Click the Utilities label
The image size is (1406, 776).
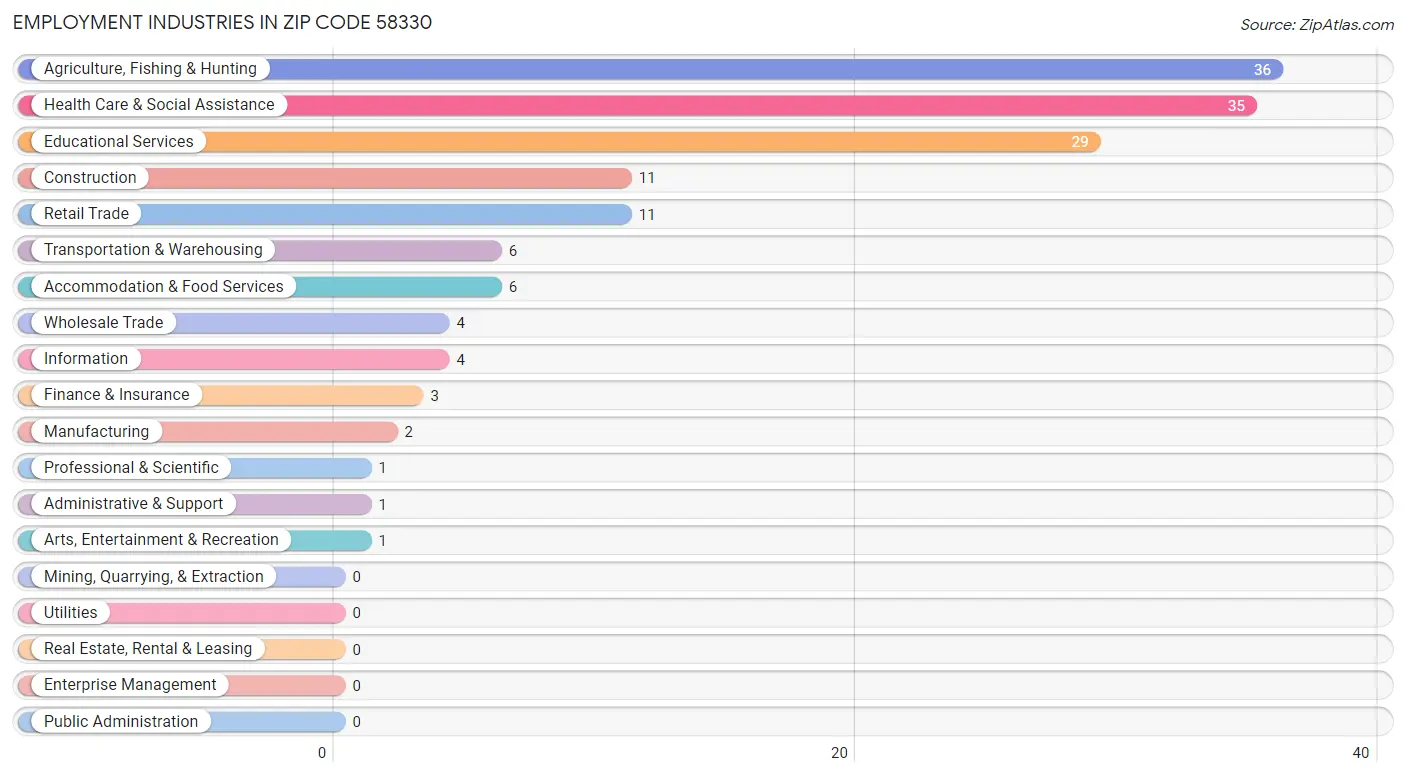point(71,613)
